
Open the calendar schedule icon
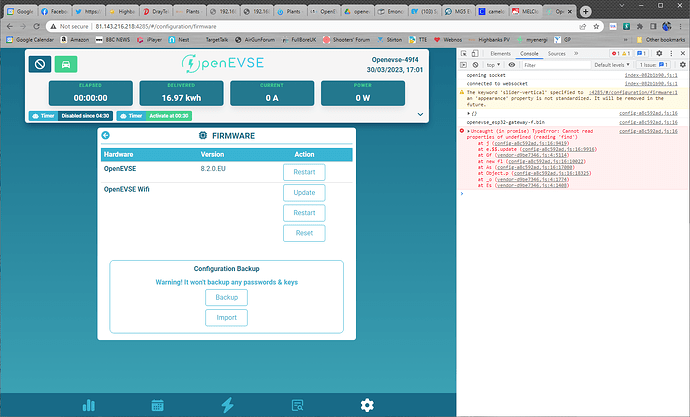coord(158,405)
